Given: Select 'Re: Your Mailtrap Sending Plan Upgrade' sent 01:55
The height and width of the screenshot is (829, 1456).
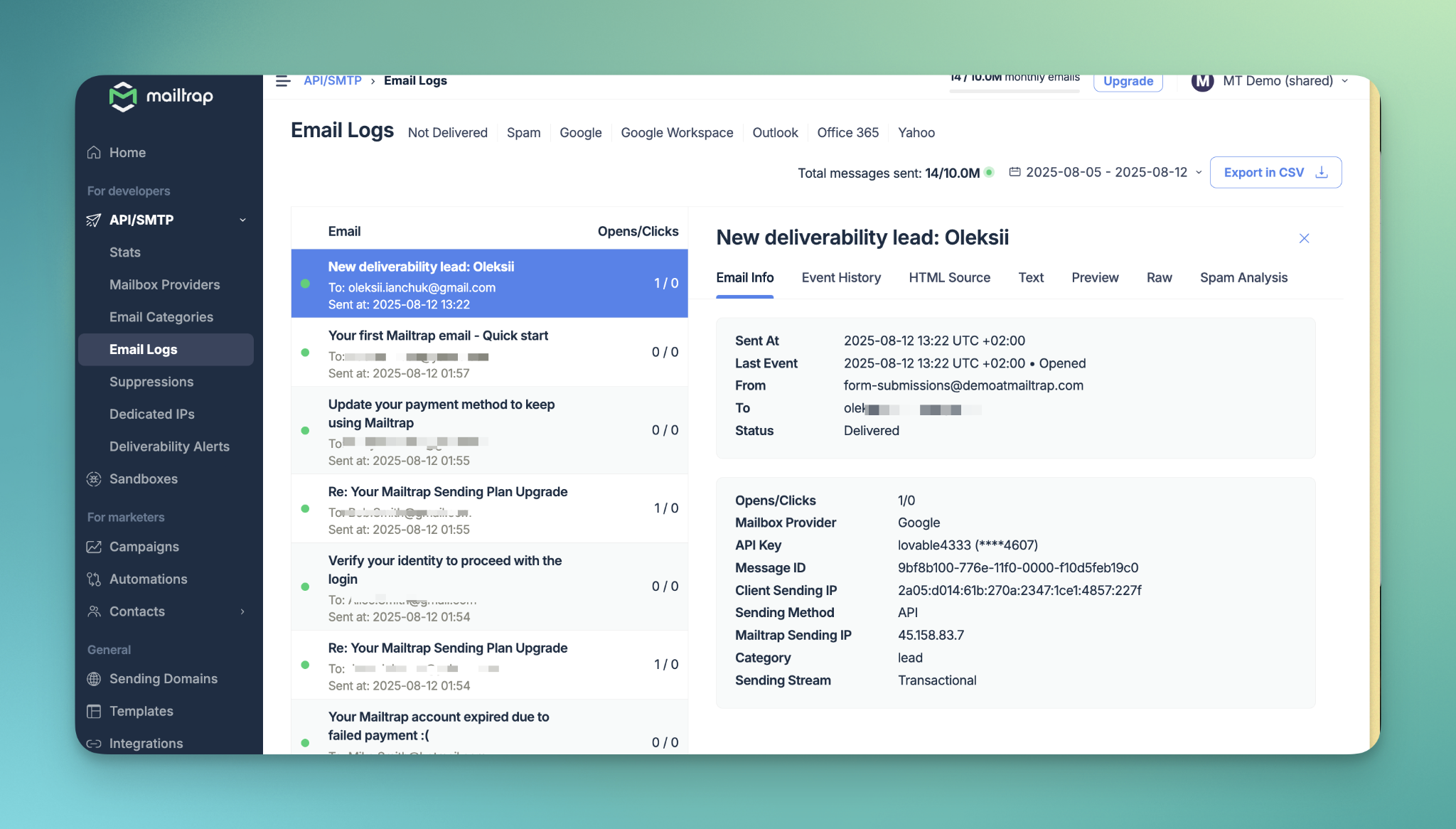Looking at the screenshot, I should (489, 509).
